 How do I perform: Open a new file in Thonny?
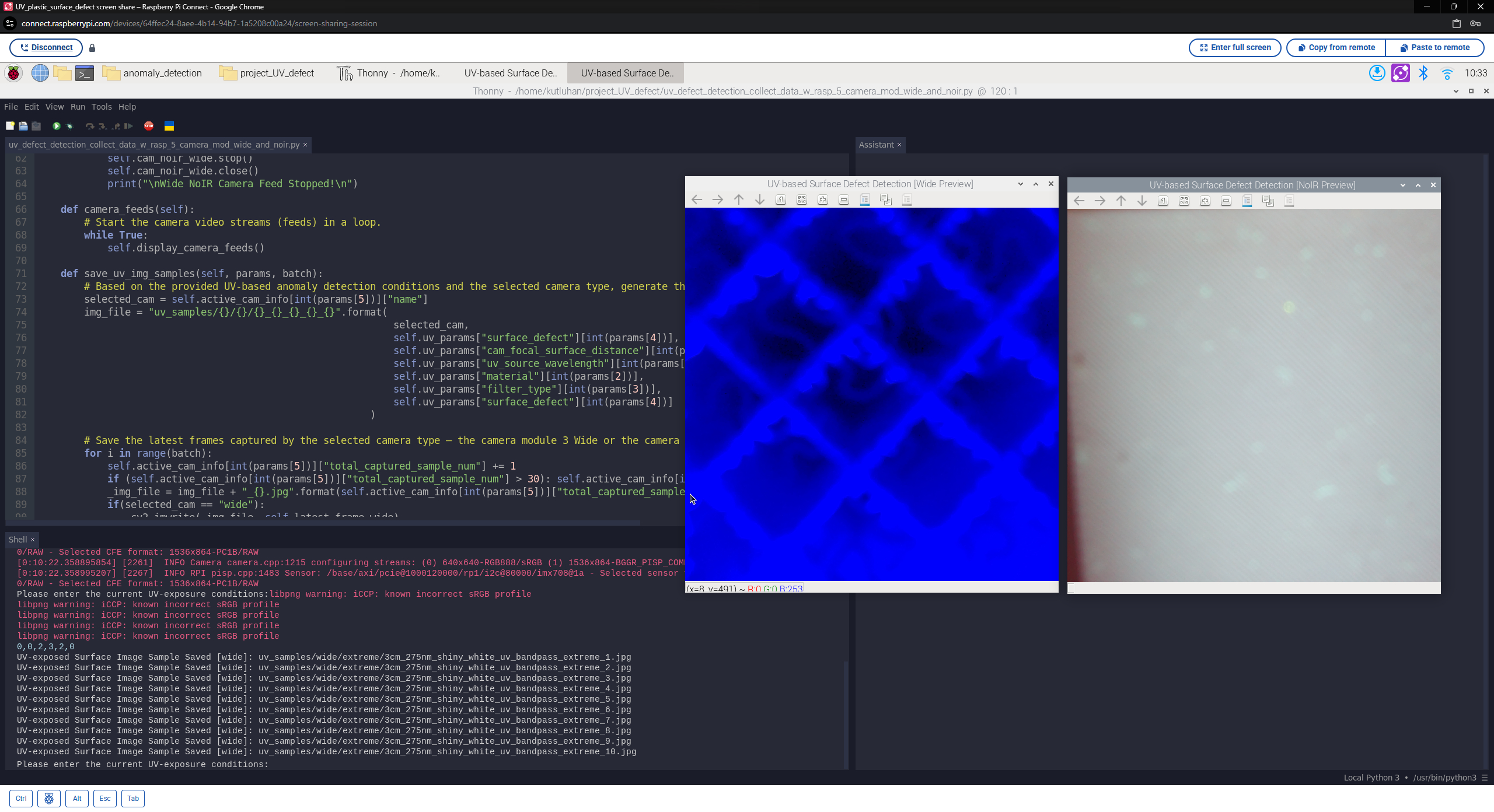(x=11, y=127)
